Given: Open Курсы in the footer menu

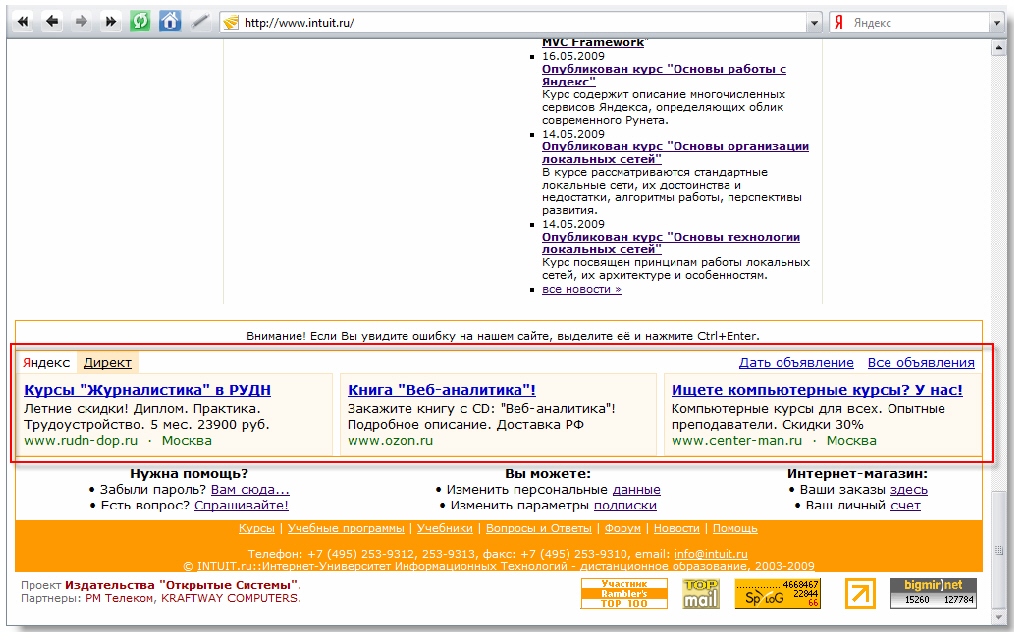Looking at the screenshot, I should [x=257, y=528].
